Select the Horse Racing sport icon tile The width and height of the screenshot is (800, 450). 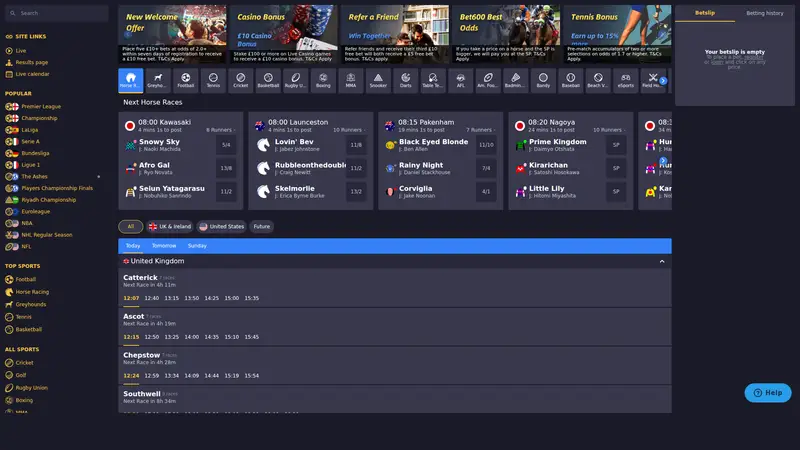coord(131,81)
